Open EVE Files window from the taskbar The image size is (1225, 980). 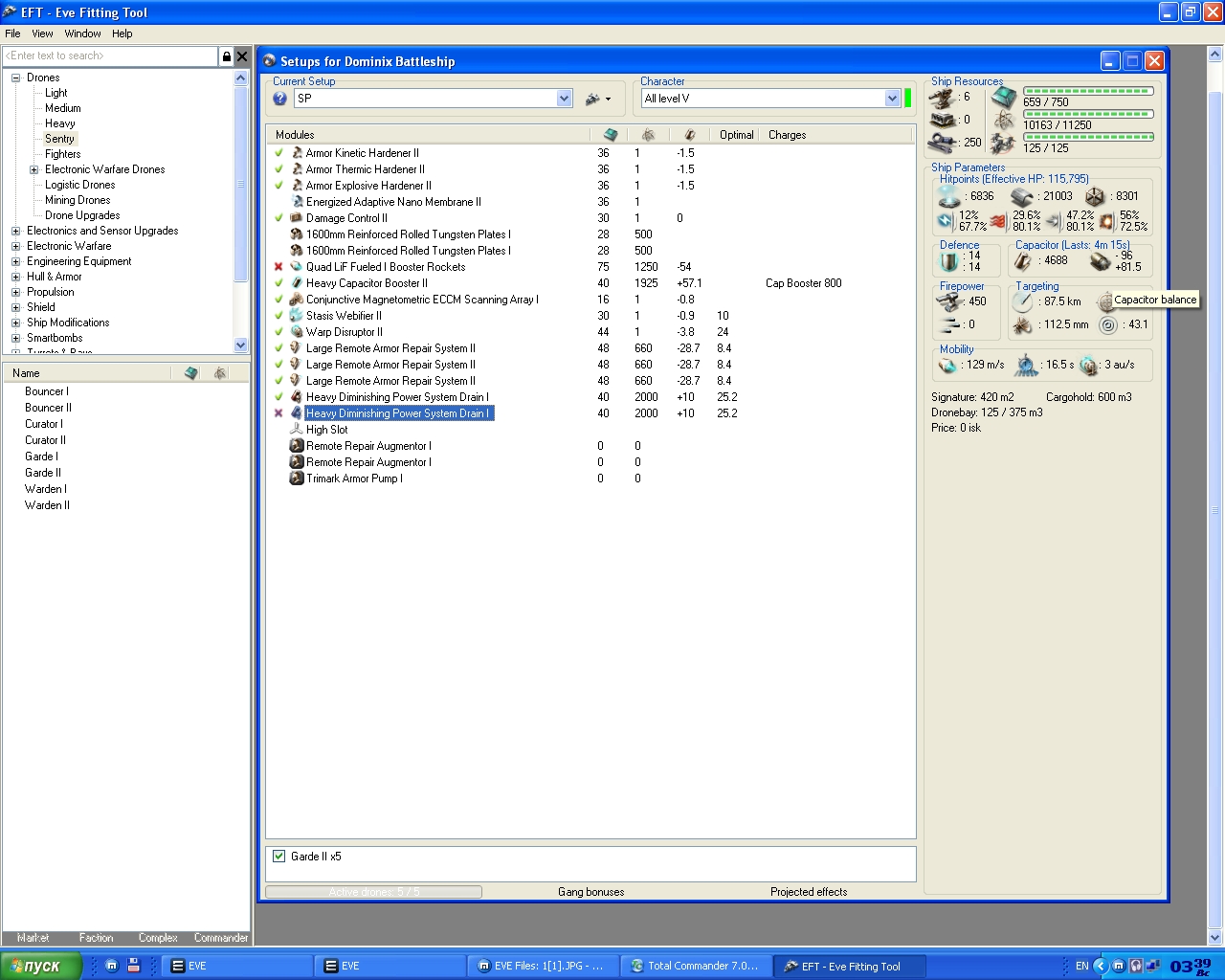coord(542,966)
